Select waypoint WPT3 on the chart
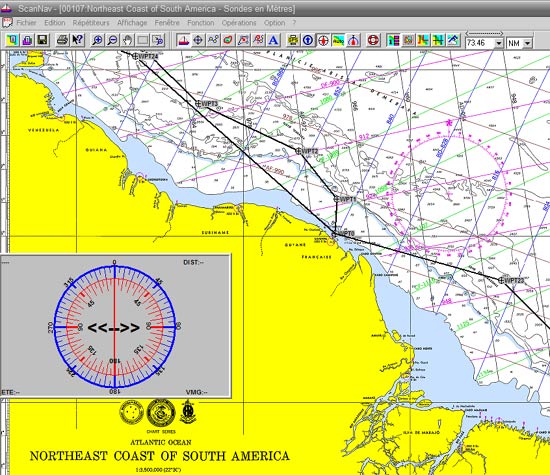Viewport: 550px width, 475px height. (x=199, y=103)
